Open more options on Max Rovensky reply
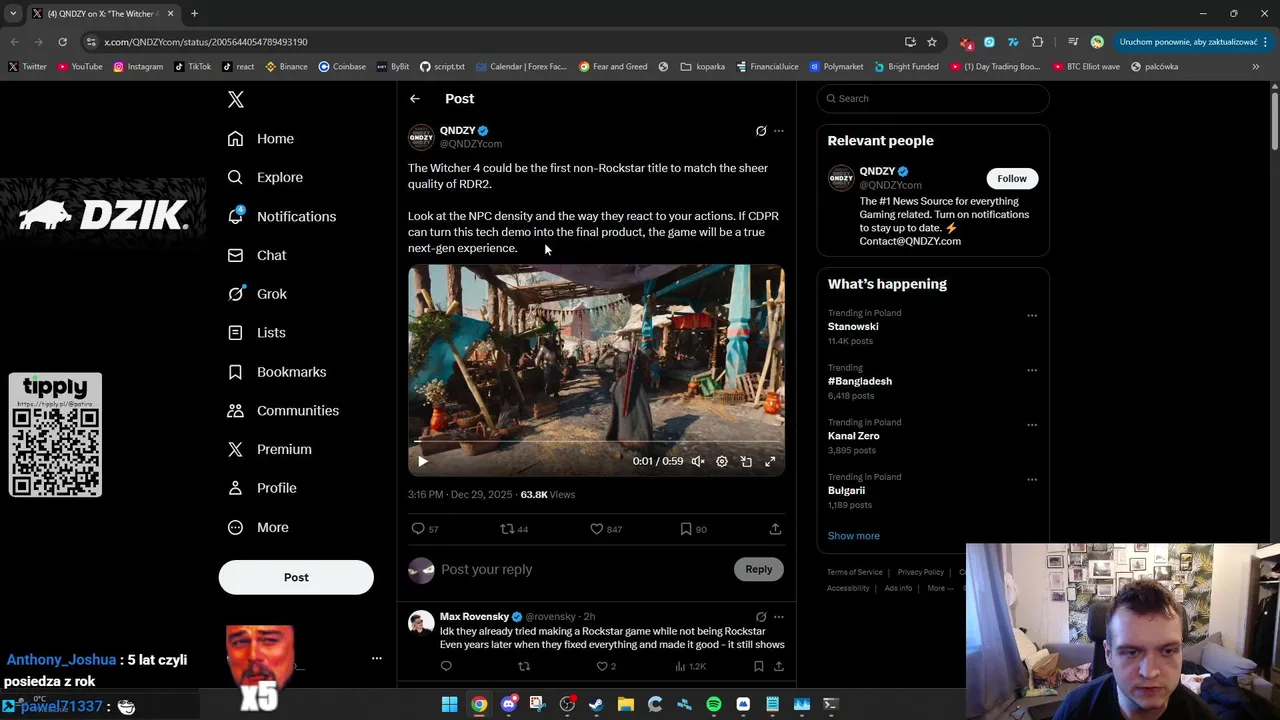Image resolution: width=1280 pixels, height=720 pixels. coord(779,617)
